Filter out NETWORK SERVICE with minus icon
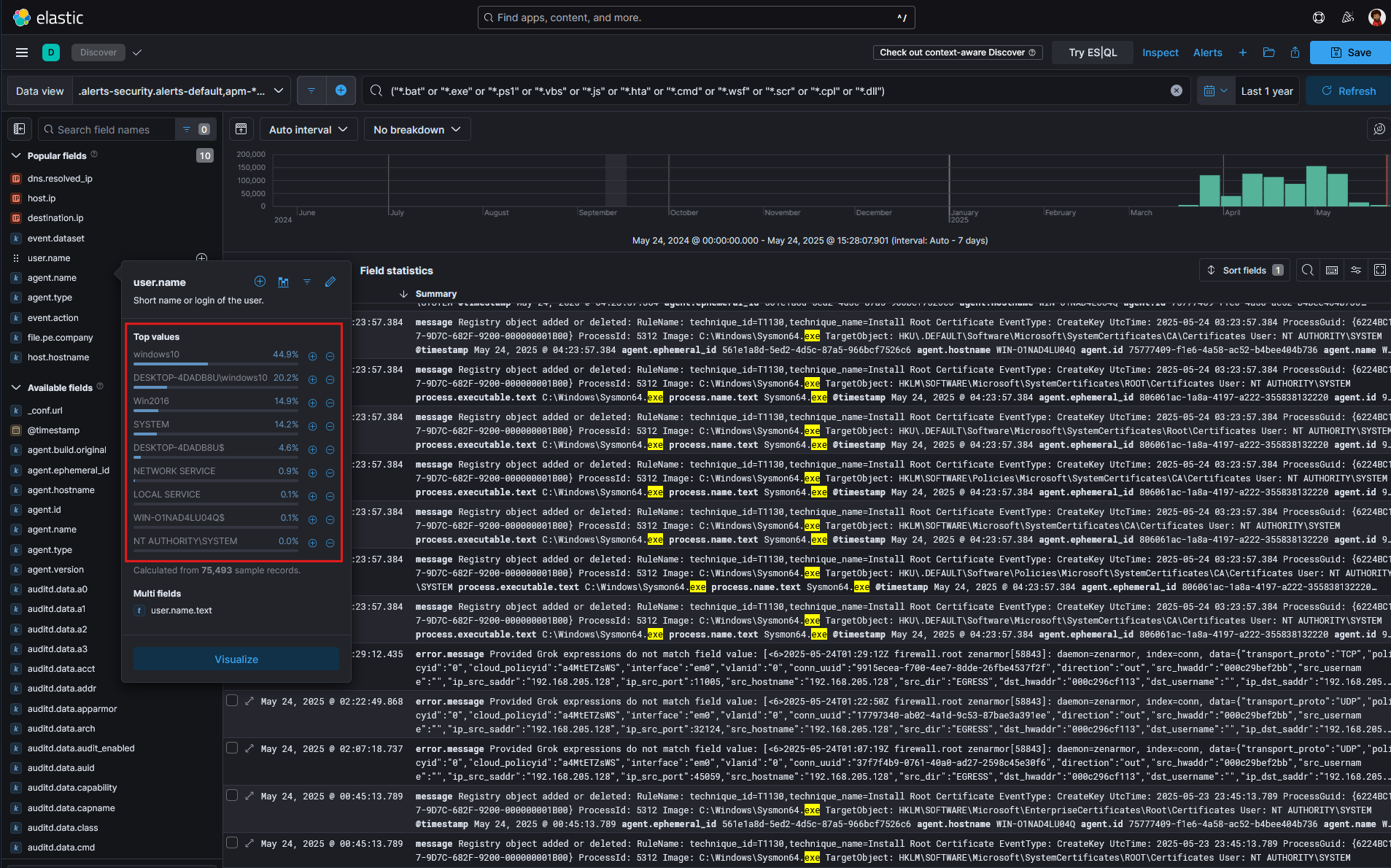 pos(330,473)
